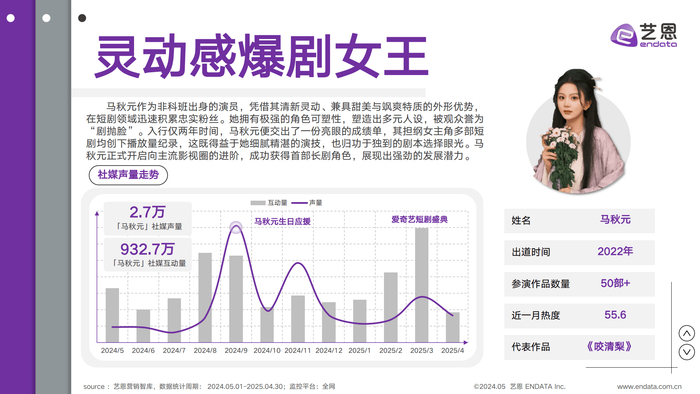700x394 pixels.
Task: Click the 声量 legend line entry
Action: pos(307,203)
